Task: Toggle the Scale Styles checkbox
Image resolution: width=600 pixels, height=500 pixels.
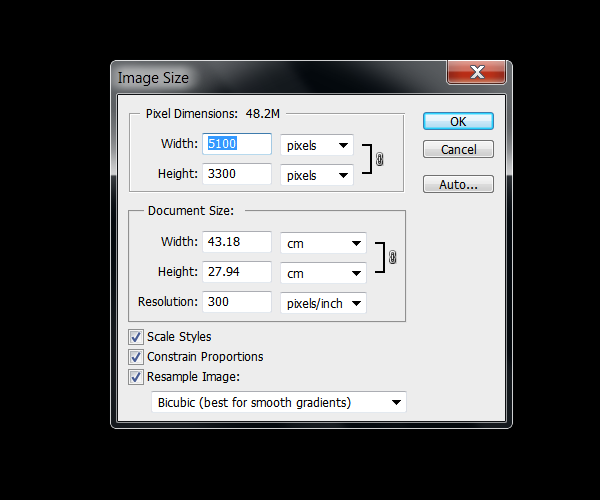Action: pyautogui.click(x=136, y=337)
